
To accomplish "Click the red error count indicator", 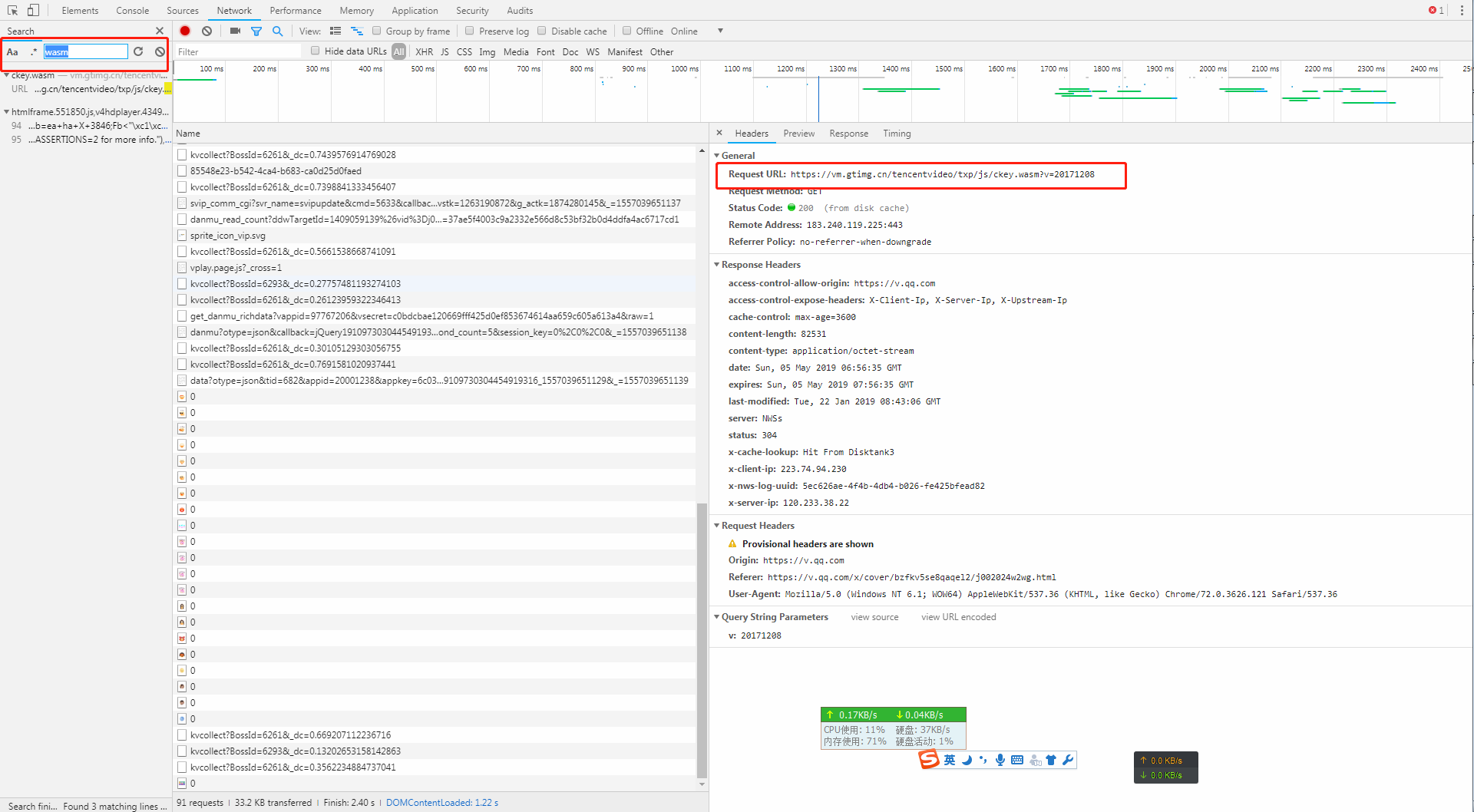I will click(x=1436, y=10).
